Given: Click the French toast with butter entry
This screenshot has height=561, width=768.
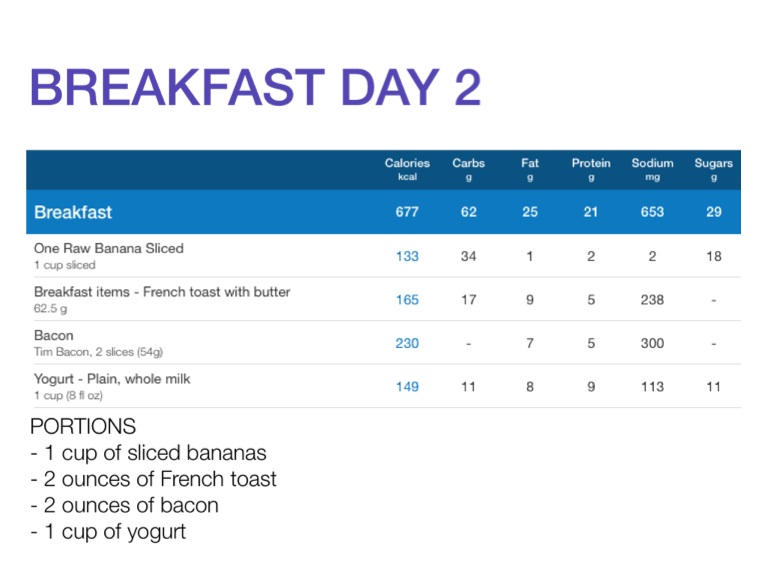Looking at the screenshot, I should click(x=162, y=292).
